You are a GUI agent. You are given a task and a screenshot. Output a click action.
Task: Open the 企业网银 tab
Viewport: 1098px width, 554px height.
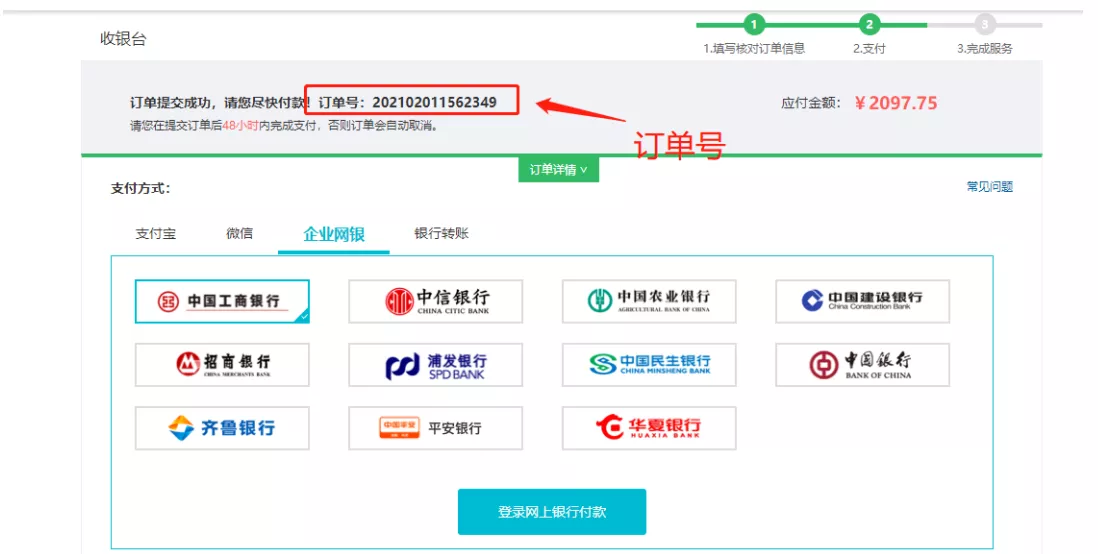334,235
